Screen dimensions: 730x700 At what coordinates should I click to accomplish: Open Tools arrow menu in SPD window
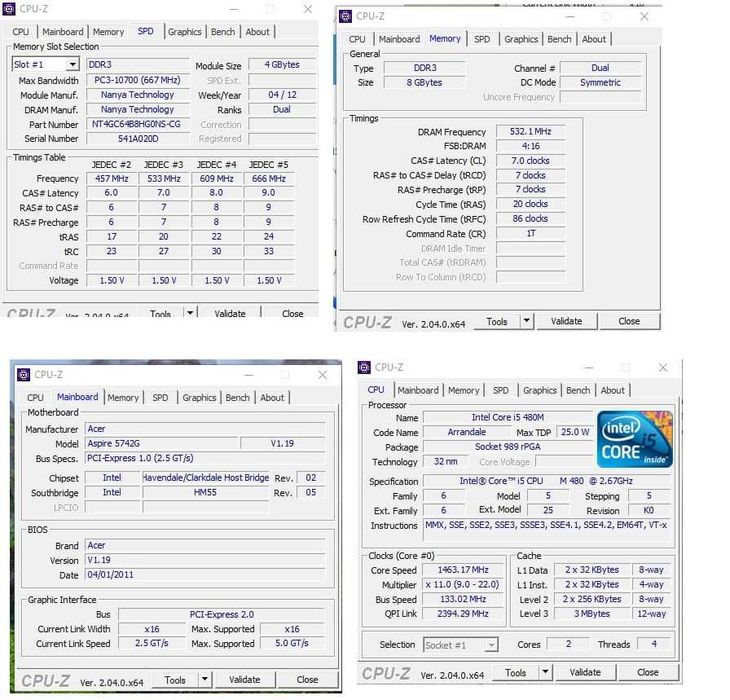click(190, 313)
